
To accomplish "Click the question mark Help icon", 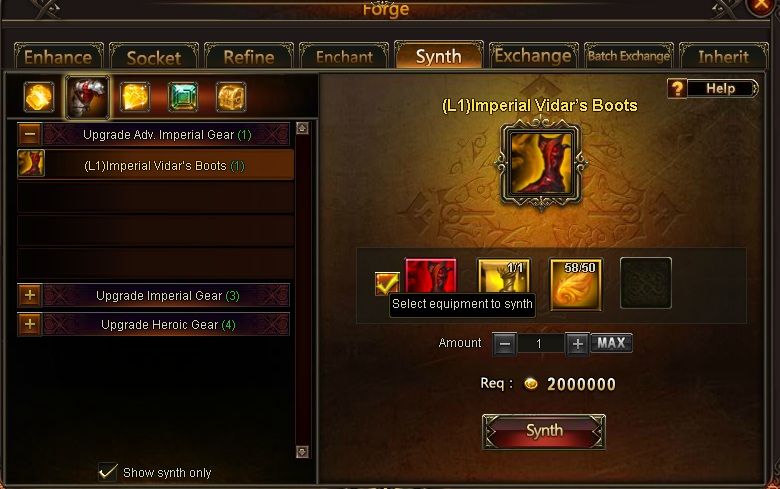I will point(677,89).
